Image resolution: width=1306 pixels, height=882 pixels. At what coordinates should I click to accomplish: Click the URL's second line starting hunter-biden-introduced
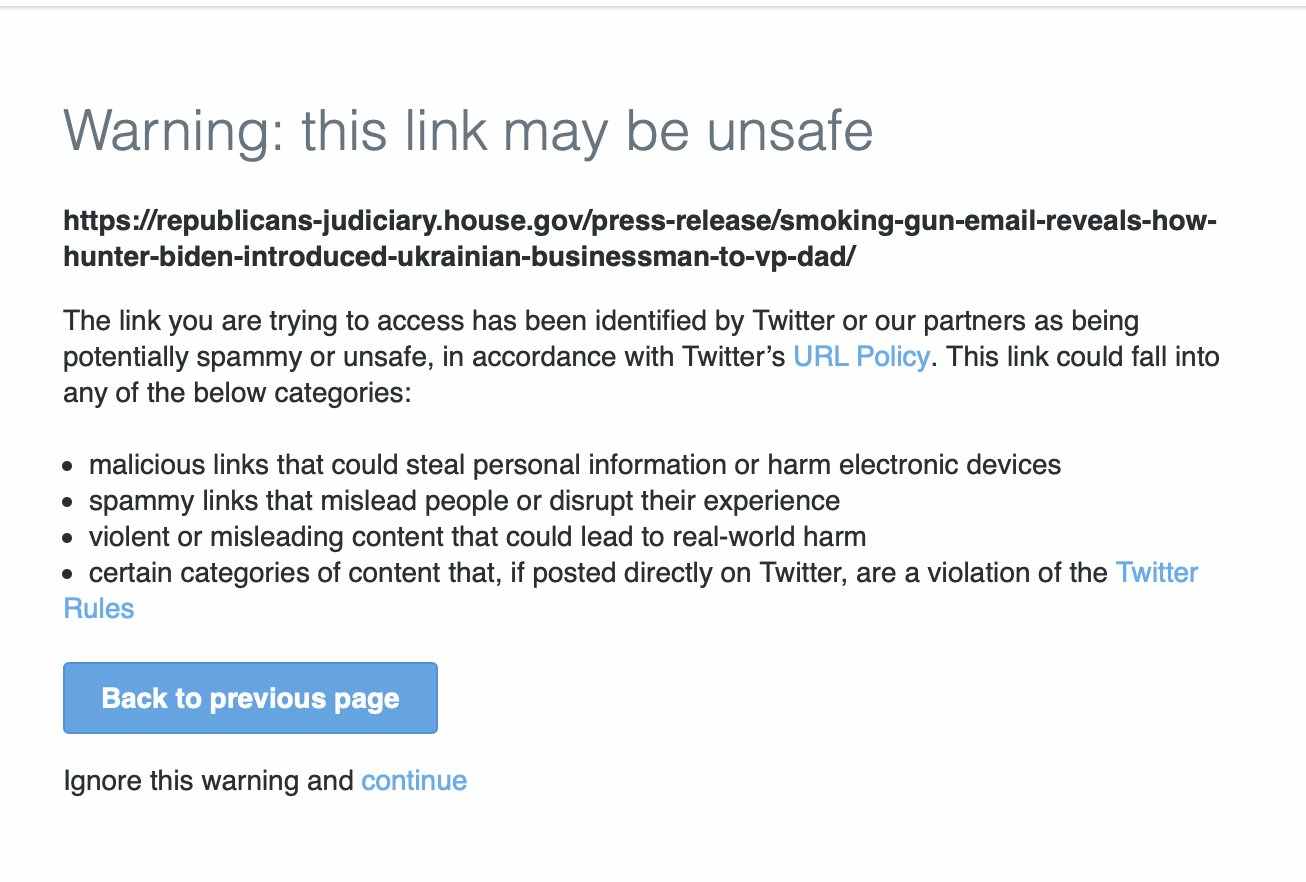[459, 256]
